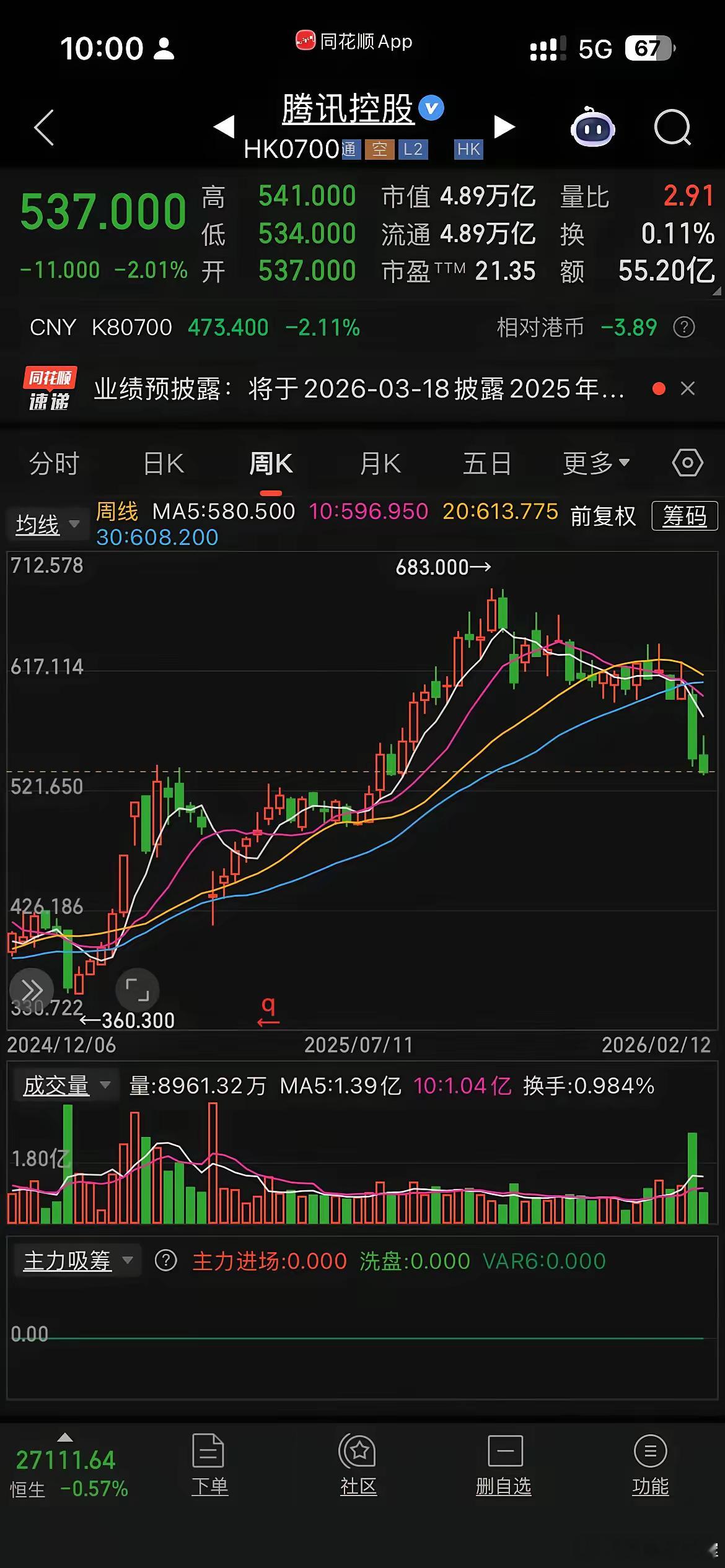This screenshot has height=1568, width=725.
Task: Tap the tallest recent green volume bar
Action: (693, 1178)
